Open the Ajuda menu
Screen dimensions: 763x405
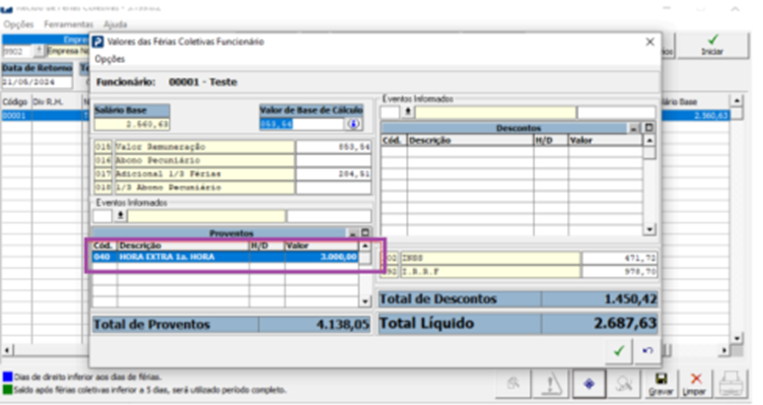click(x=115, y=24)
